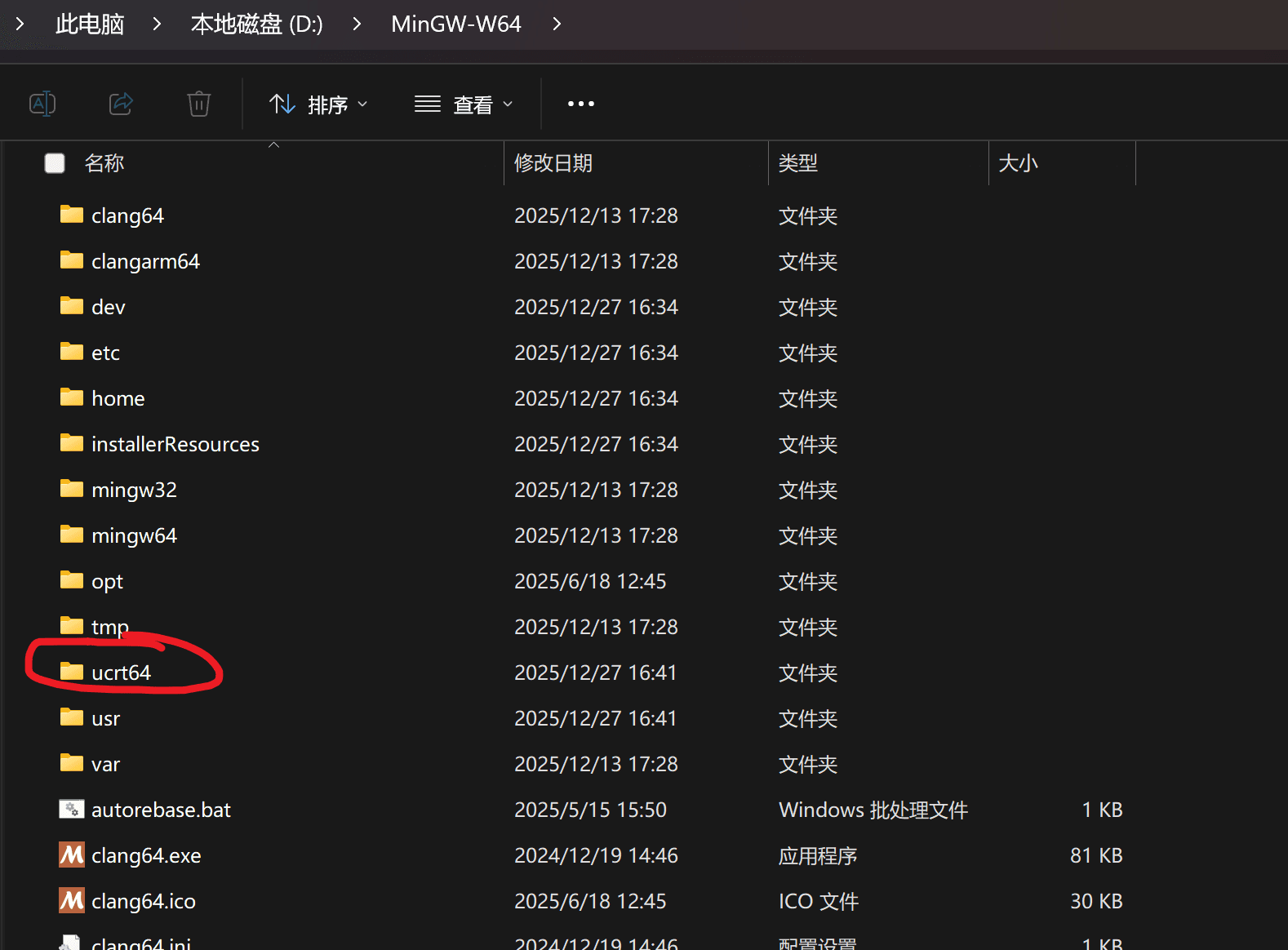Navigate to 本地磁盘 (D:) in the breadcrumb

tap(257, 24)
